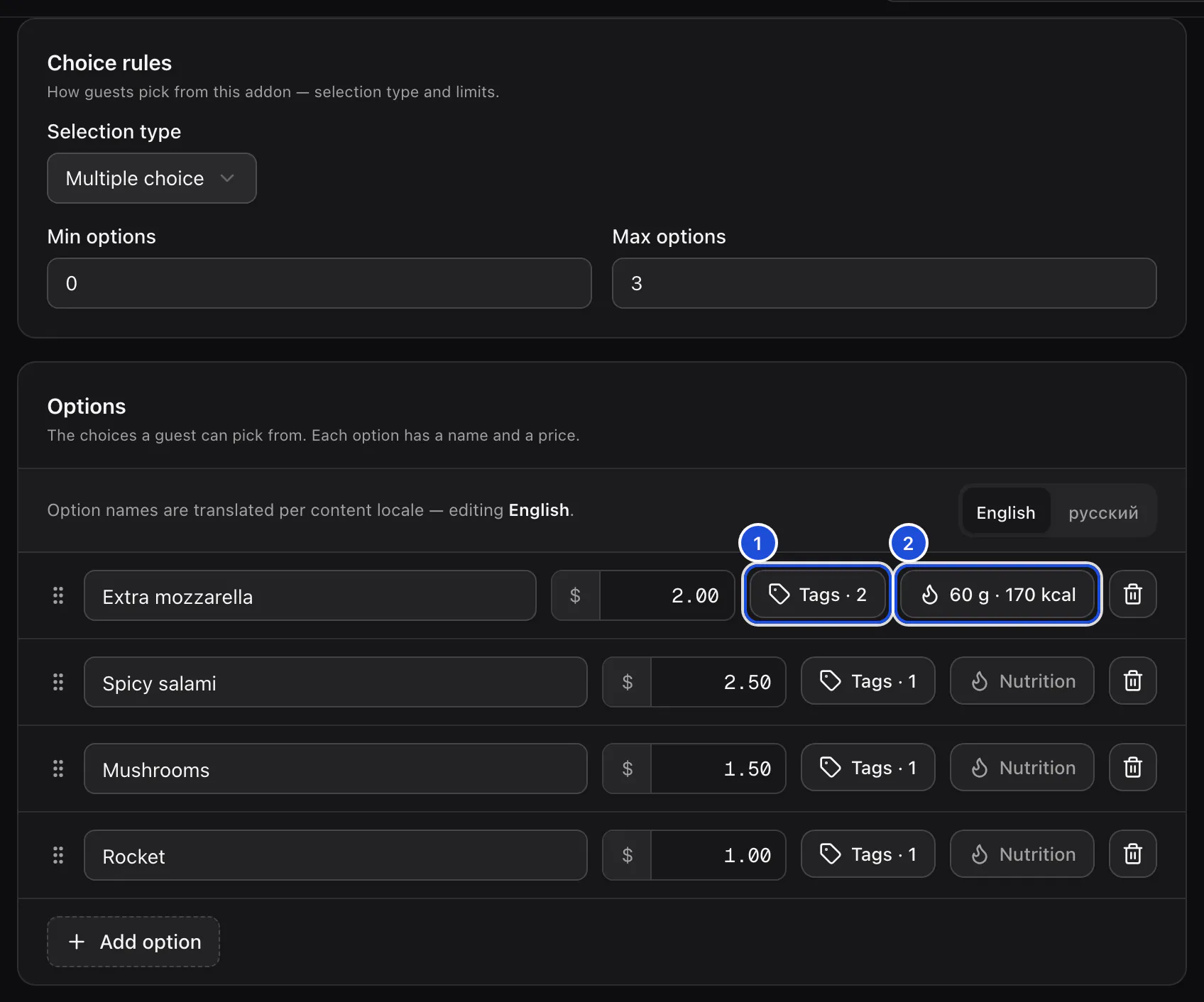Screen dimensions: 1204x1002
Task: Click the Add option button
Action: coord(133,942)
